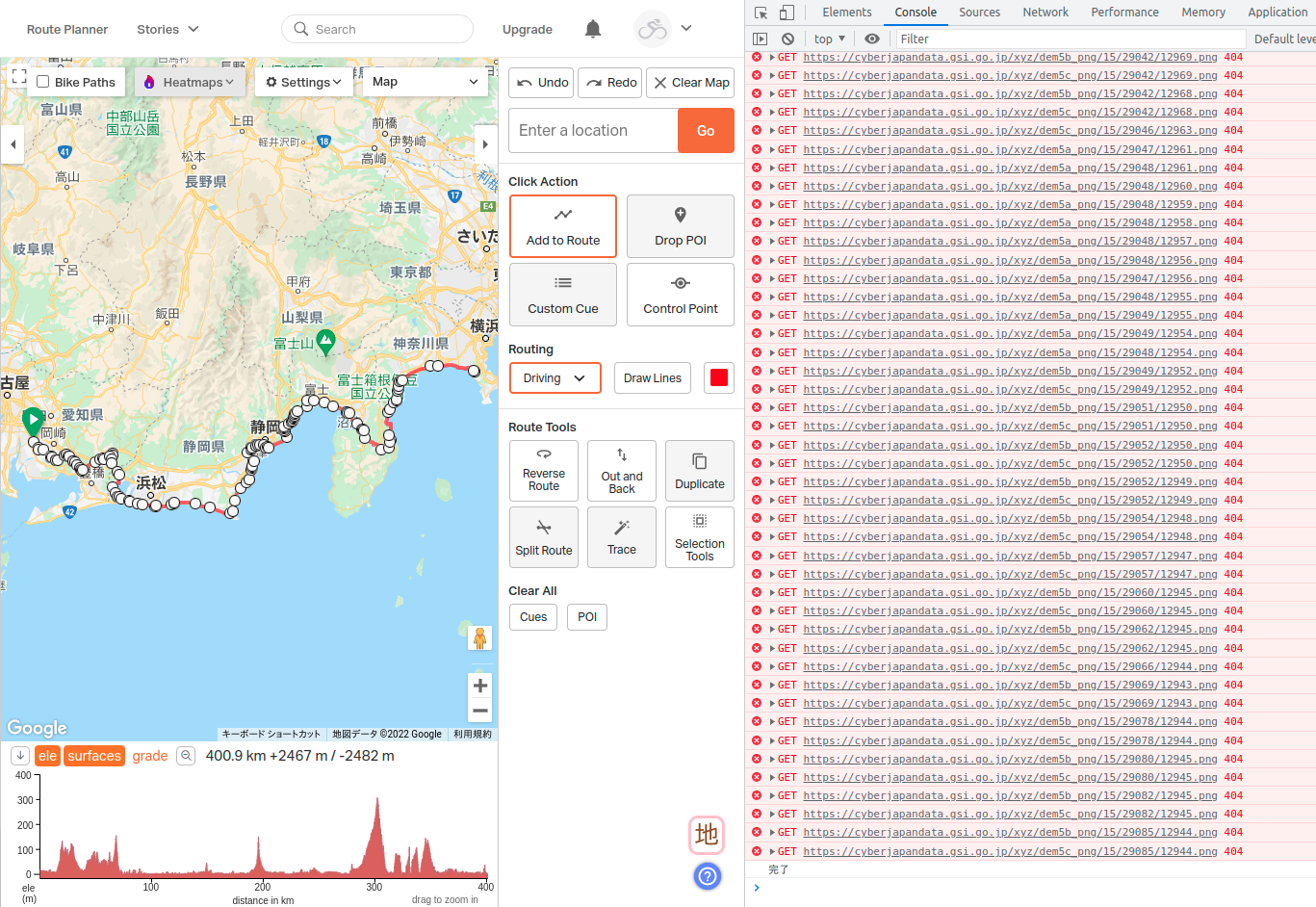The width and height of the screenshot is (1316, 907).
Task: Switch to the Network tab
Action: 1045,13
